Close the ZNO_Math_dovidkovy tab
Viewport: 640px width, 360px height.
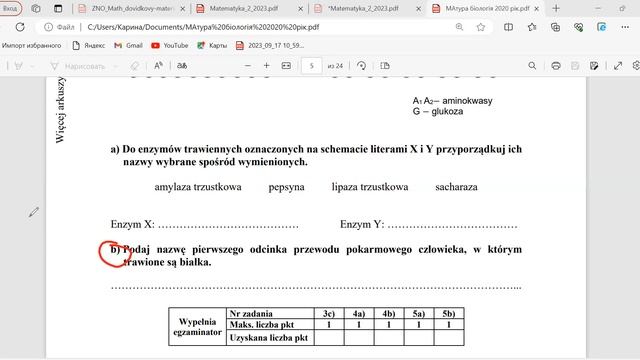[x=182, y=9]
